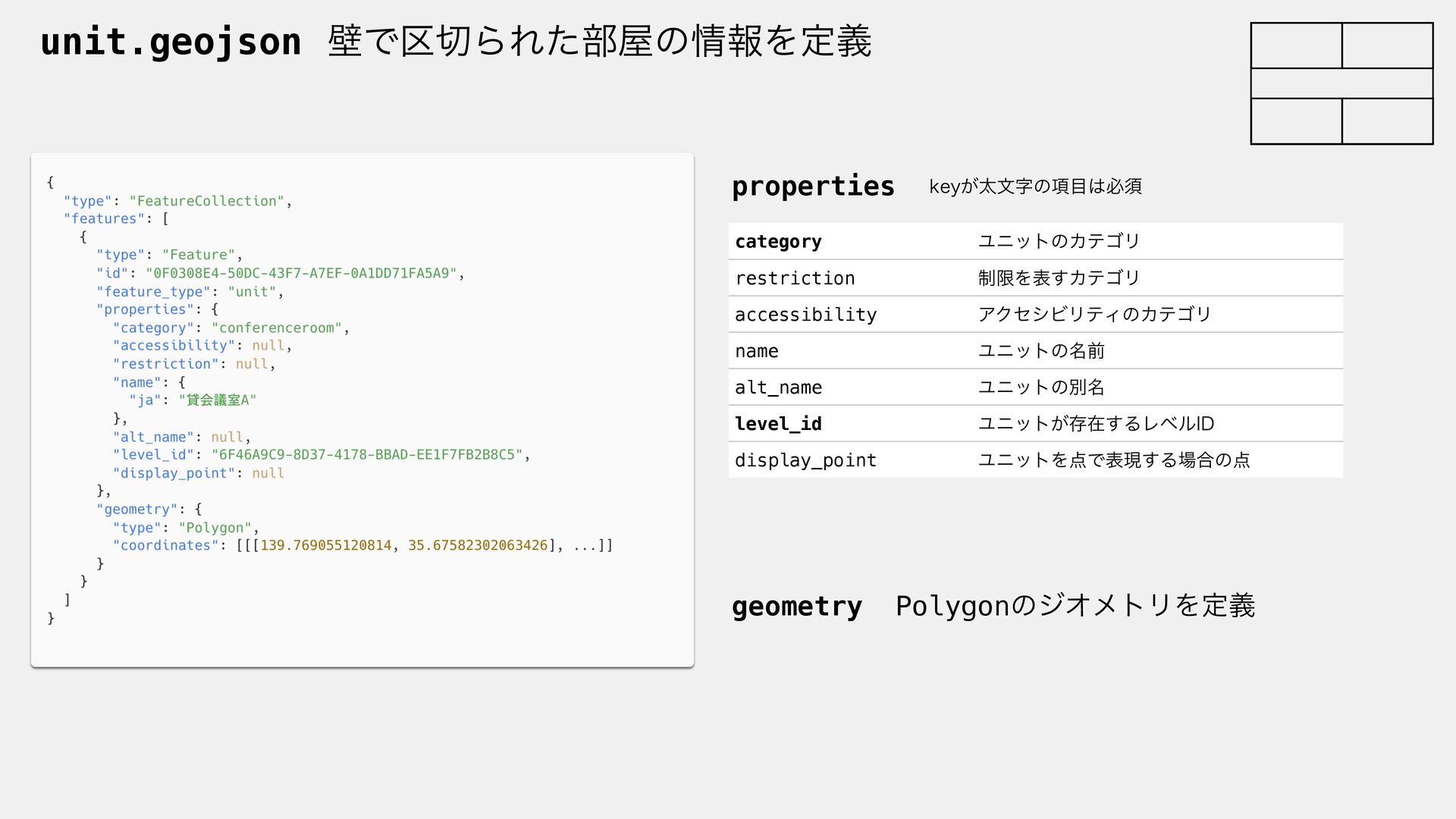Click the description "制限を表すカテゴリ"
Image resolution: width=1456 pixels, height=819 pixels.
1059,278
